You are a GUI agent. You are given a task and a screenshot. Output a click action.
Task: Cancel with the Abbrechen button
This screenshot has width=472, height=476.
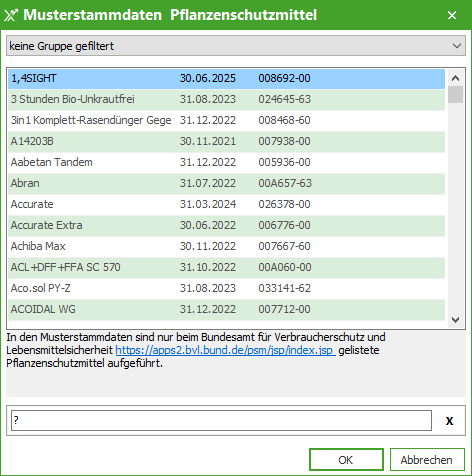pyautogui.click(x=427, y=460)
